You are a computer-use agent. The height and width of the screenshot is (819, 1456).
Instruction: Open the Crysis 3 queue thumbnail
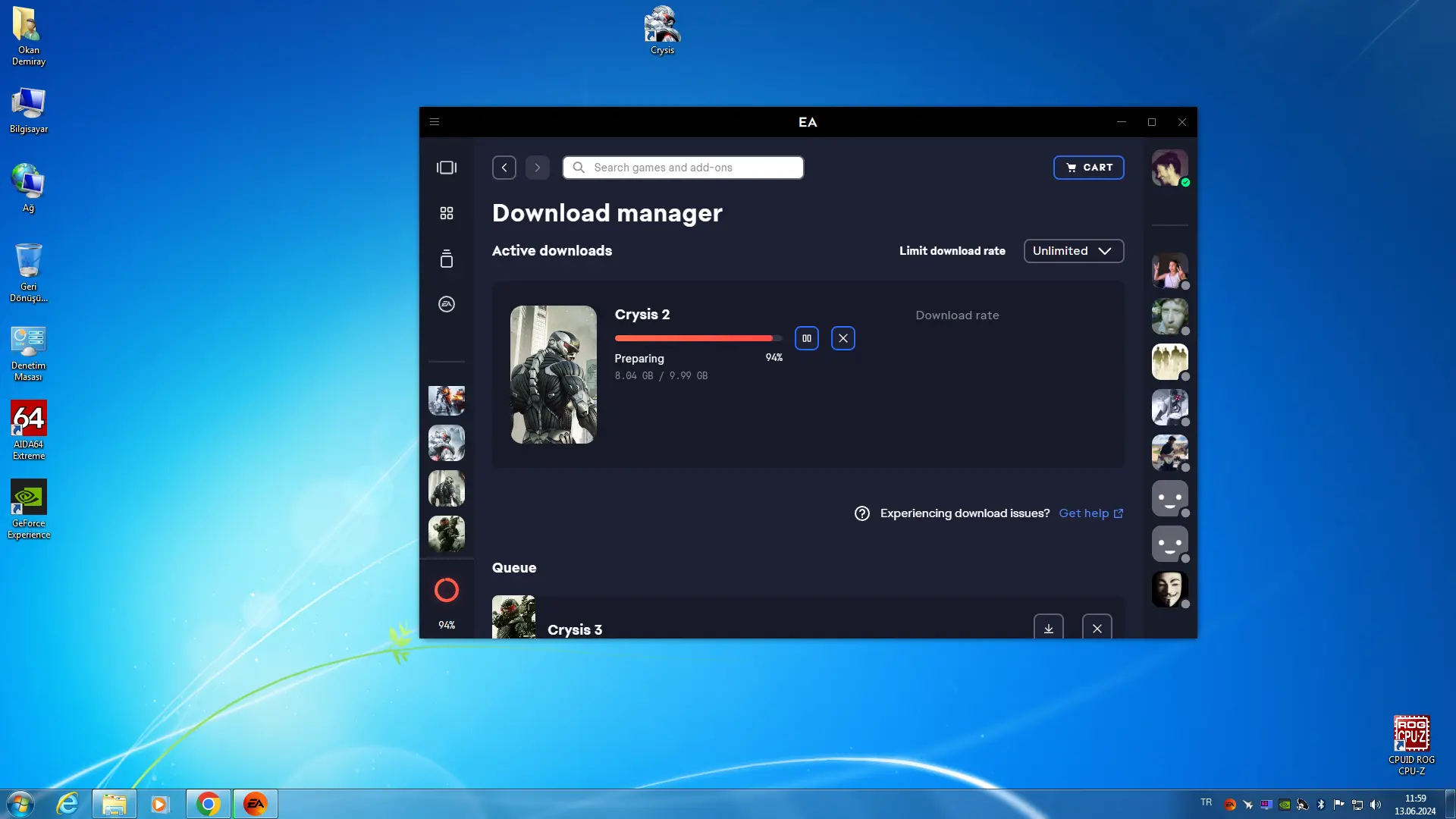click(513, 617)
